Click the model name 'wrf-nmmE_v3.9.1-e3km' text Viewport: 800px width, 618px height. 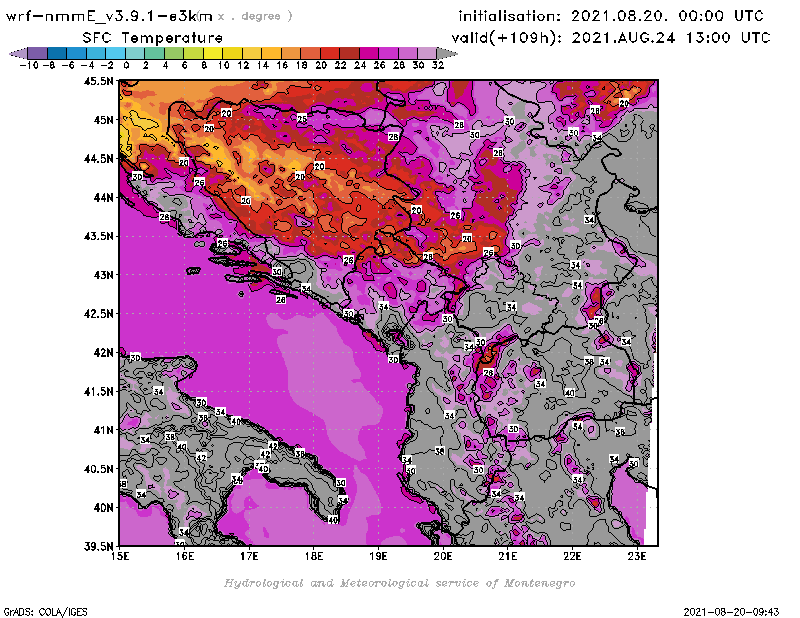click(109, 16)
